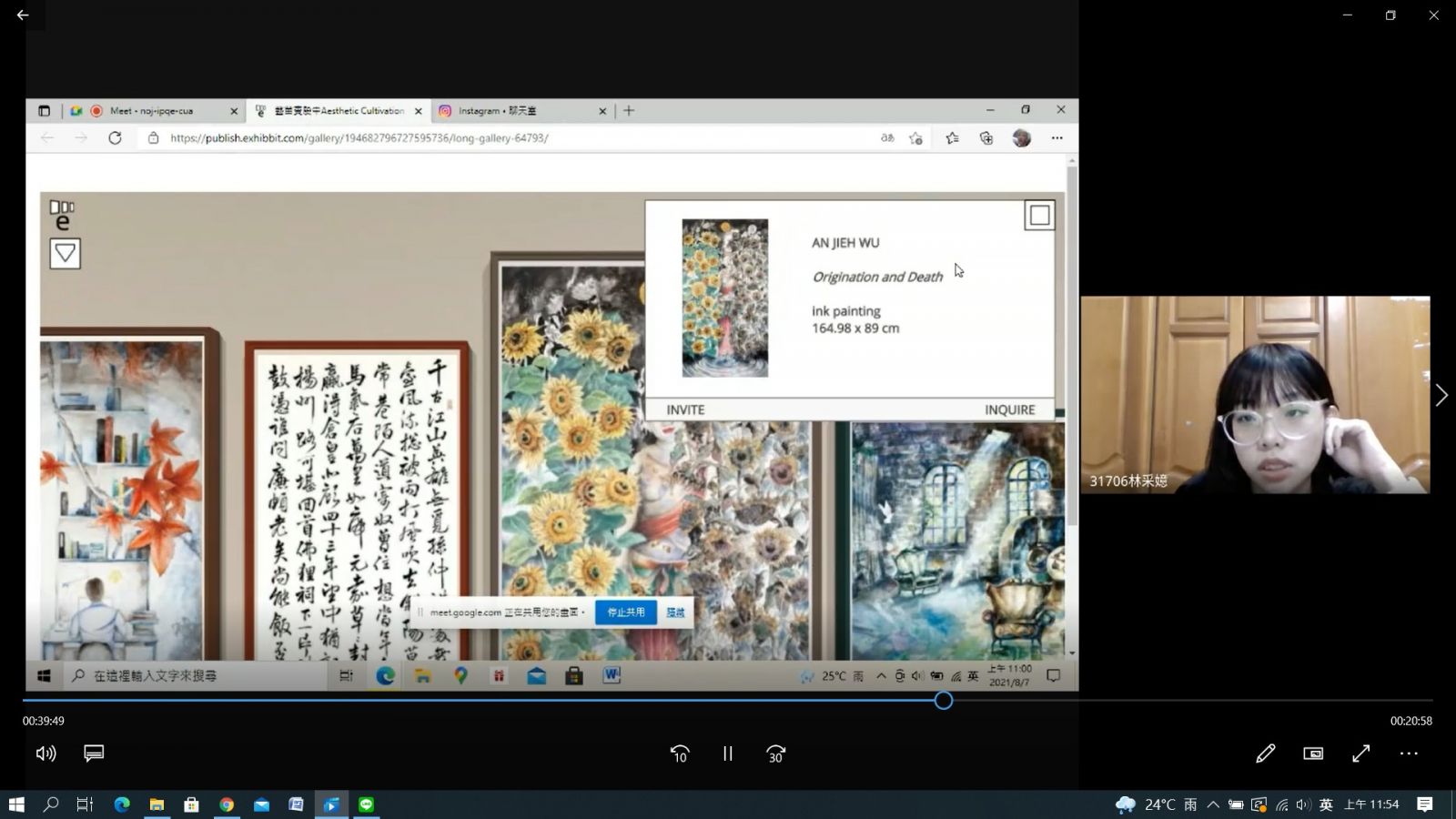Switch to the Aesthetic Cultivation tab
Viewport: 1456px width, 819px height.
click(339, 111)
